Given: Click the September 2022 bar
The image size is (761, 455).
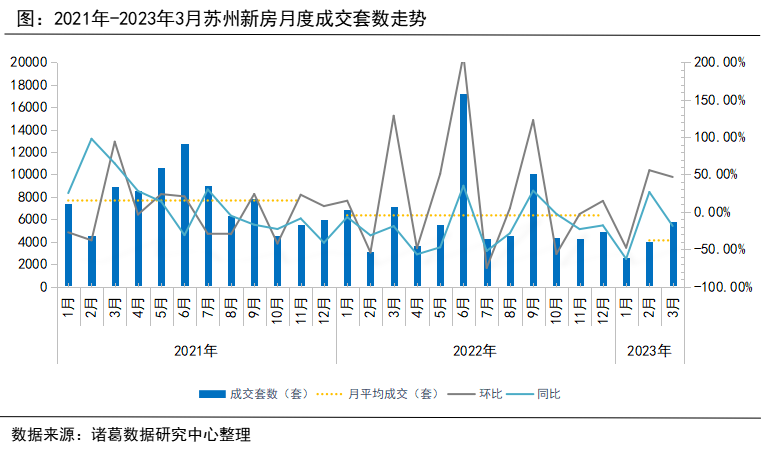Looking at the screenshot, I should (533, 230).
